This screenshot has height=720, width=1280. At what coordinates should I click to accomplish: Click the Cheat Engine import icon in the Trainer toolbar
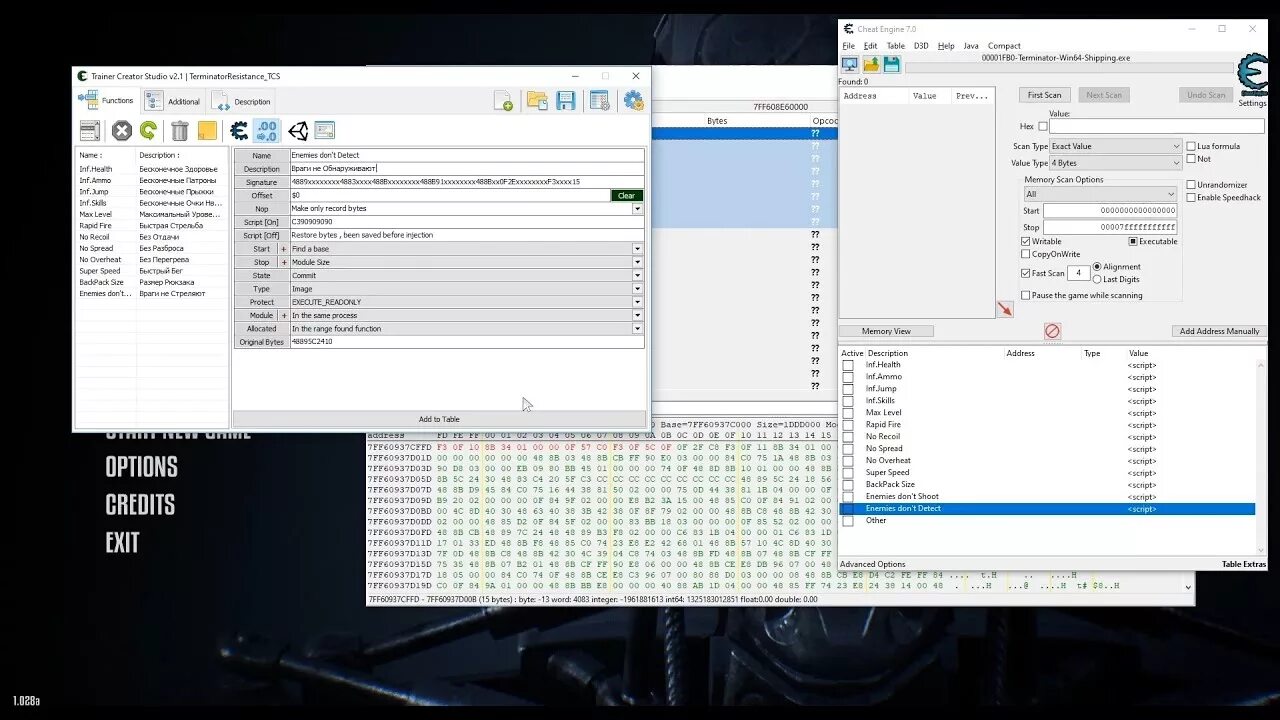point(239,130)
